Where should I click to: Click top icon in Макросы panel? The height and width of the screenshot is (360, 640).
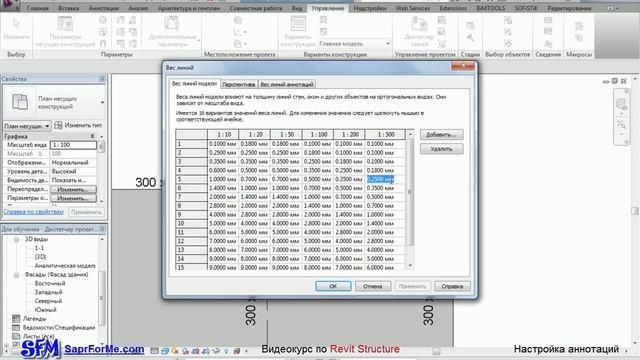tap(579, 26)
